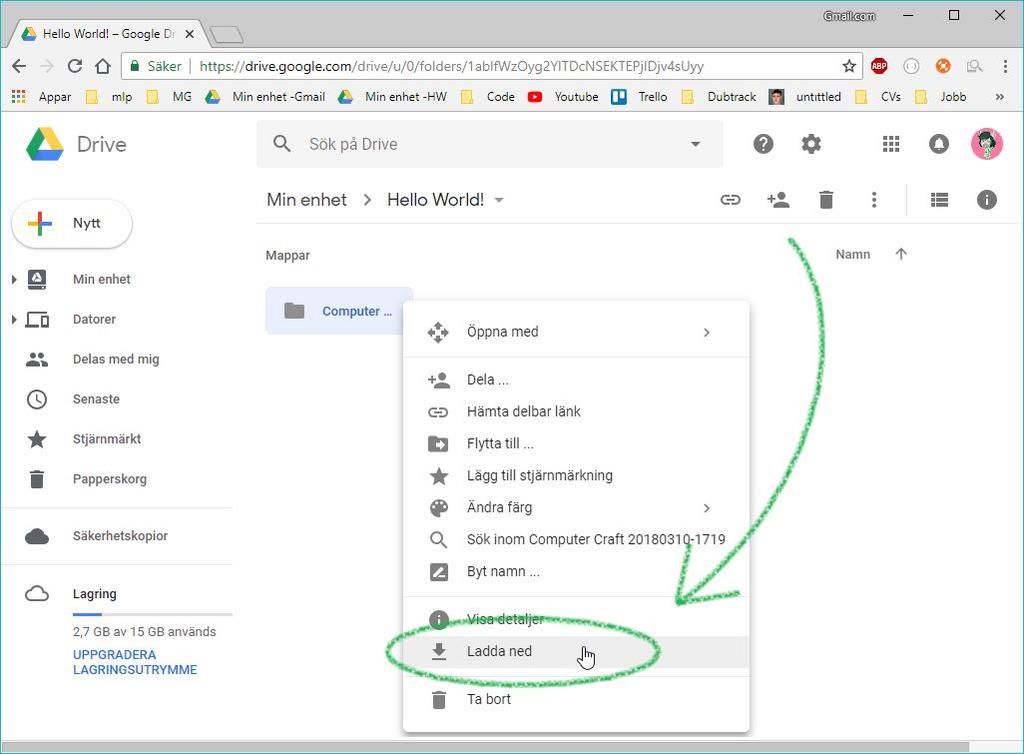Open the Trello bookmark

(639, 97)
